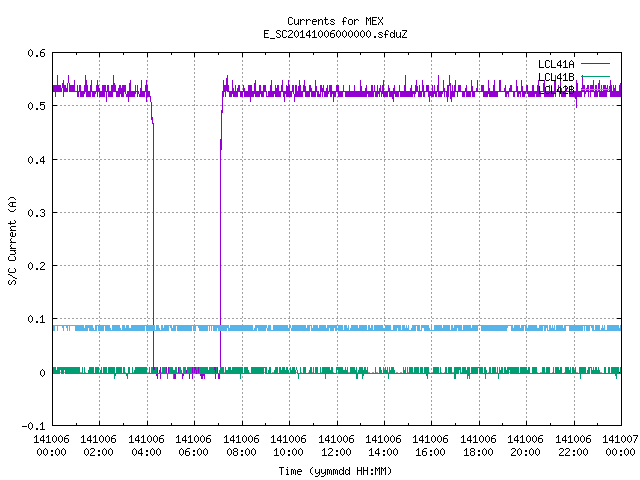Click the light blue LCL42B trace near 12:00
The height and width of the screenshot is (480, 640).
(337, 328)
